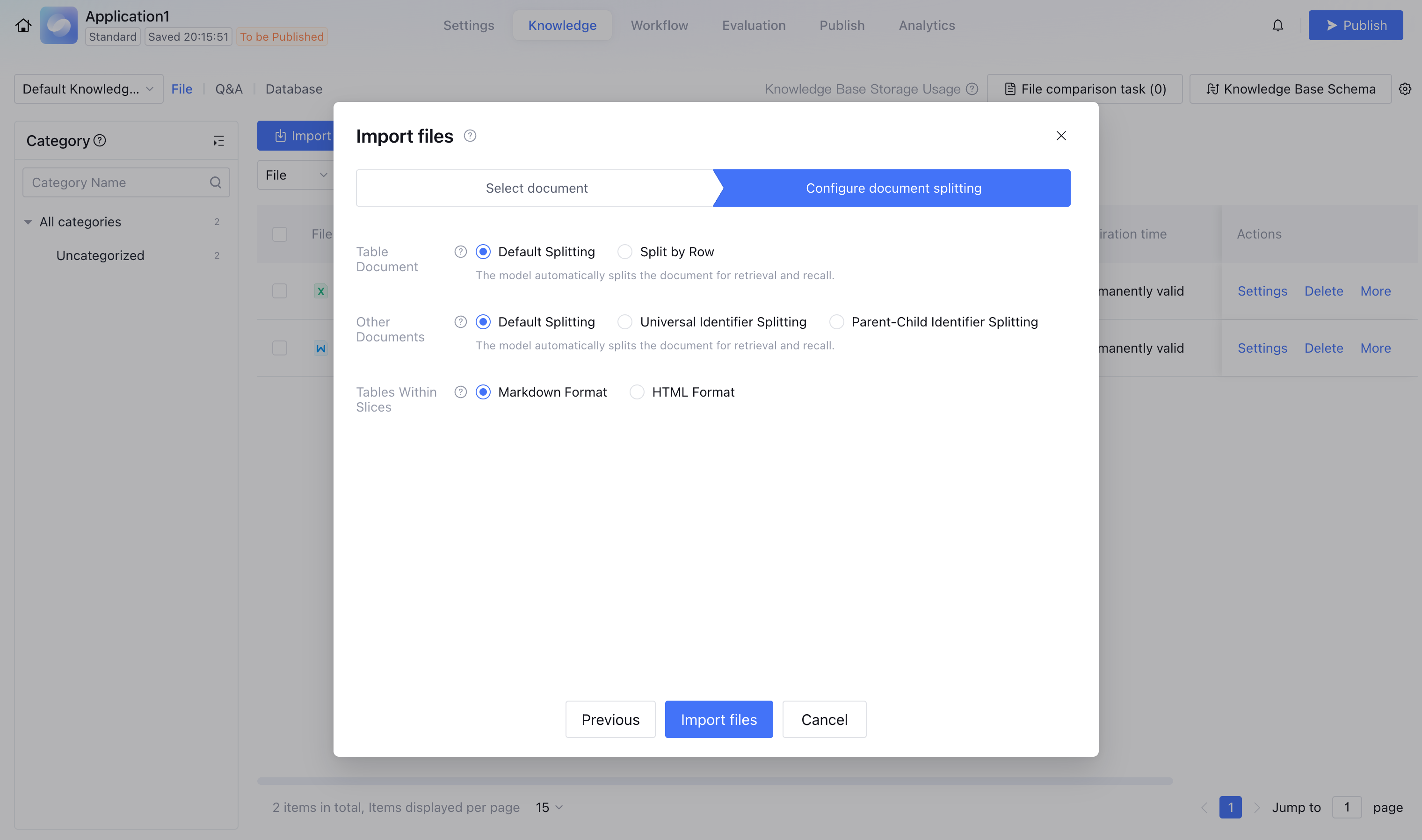This screenshot has width=1422, height=840.
Task: Click the Import files confirm button
Action: click(x=718, y=719)
